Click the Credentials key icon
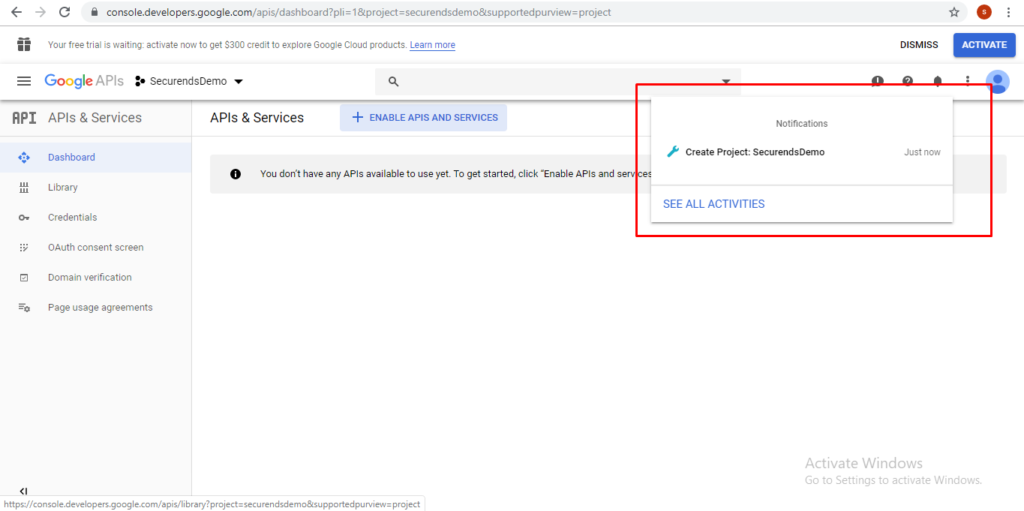 tap(24, 218)
